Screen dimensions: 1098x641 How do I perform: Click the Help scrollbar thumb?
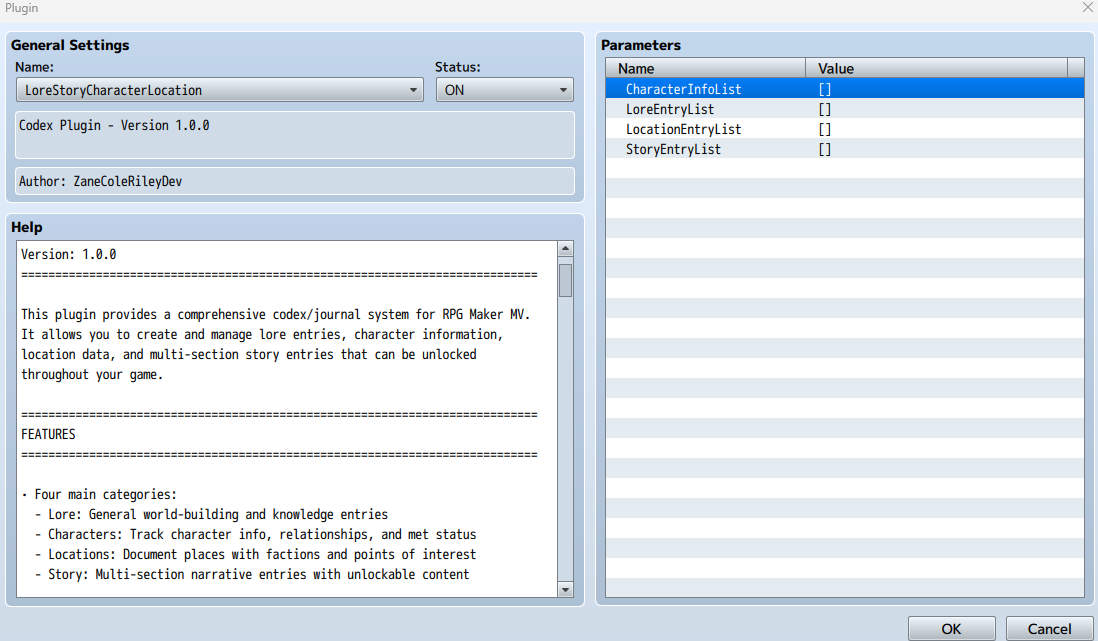click(x=566, y=280)
